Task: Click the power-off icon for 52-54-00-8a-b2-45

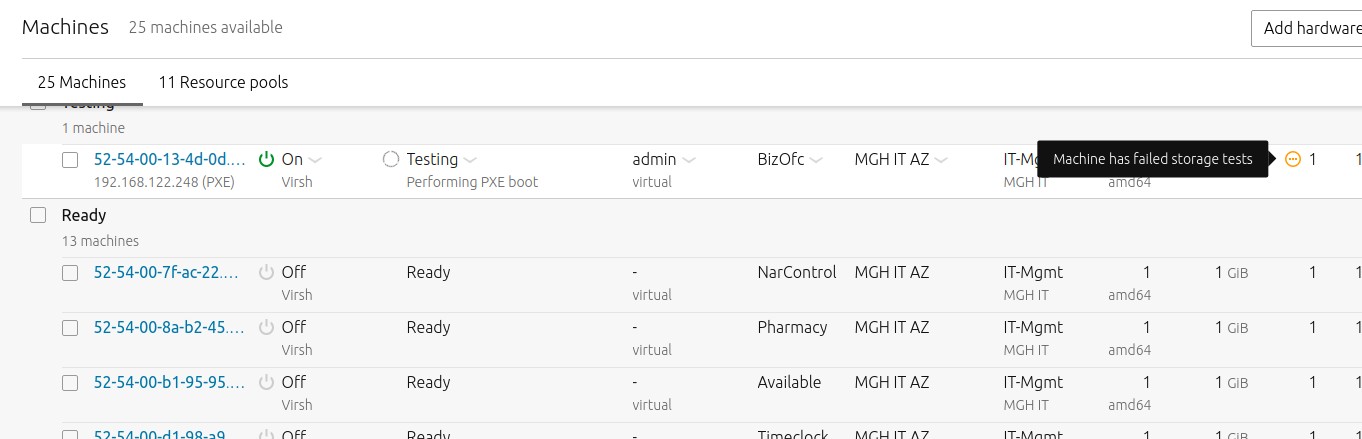Action: tap(266, 327)
